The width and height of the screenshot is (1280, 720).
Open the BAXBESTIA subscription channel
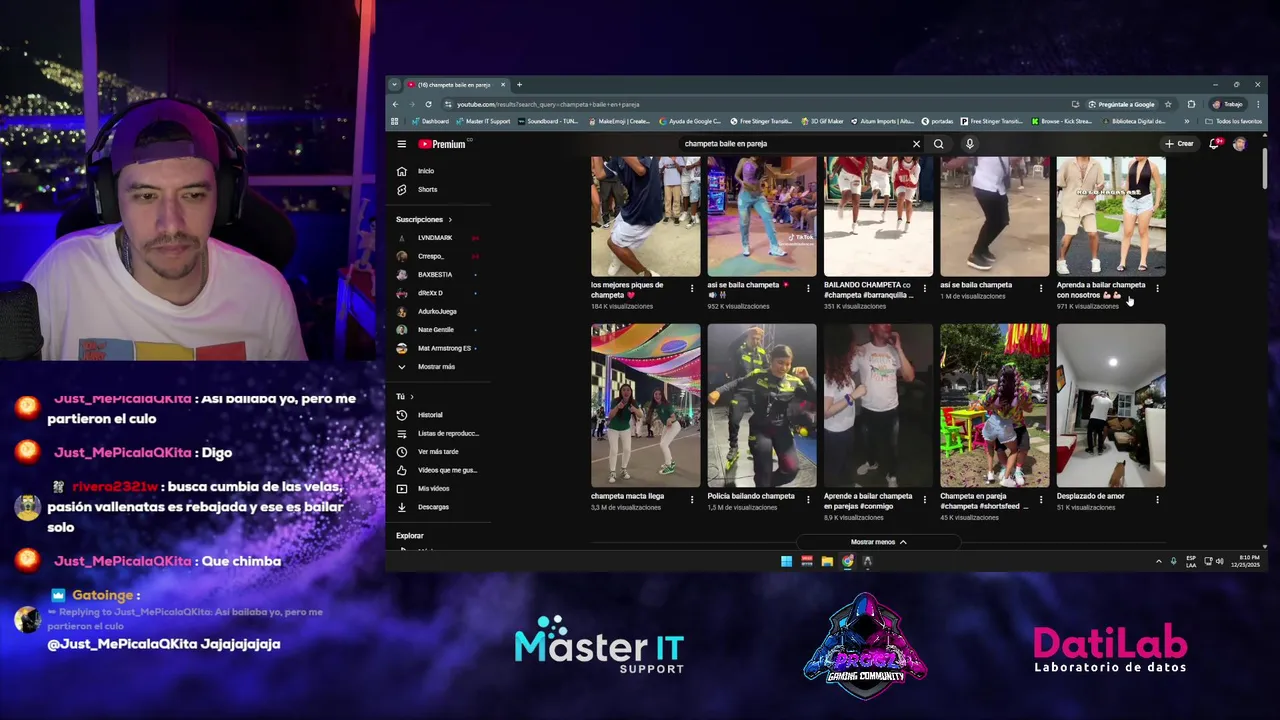click(x=437, y=274)
